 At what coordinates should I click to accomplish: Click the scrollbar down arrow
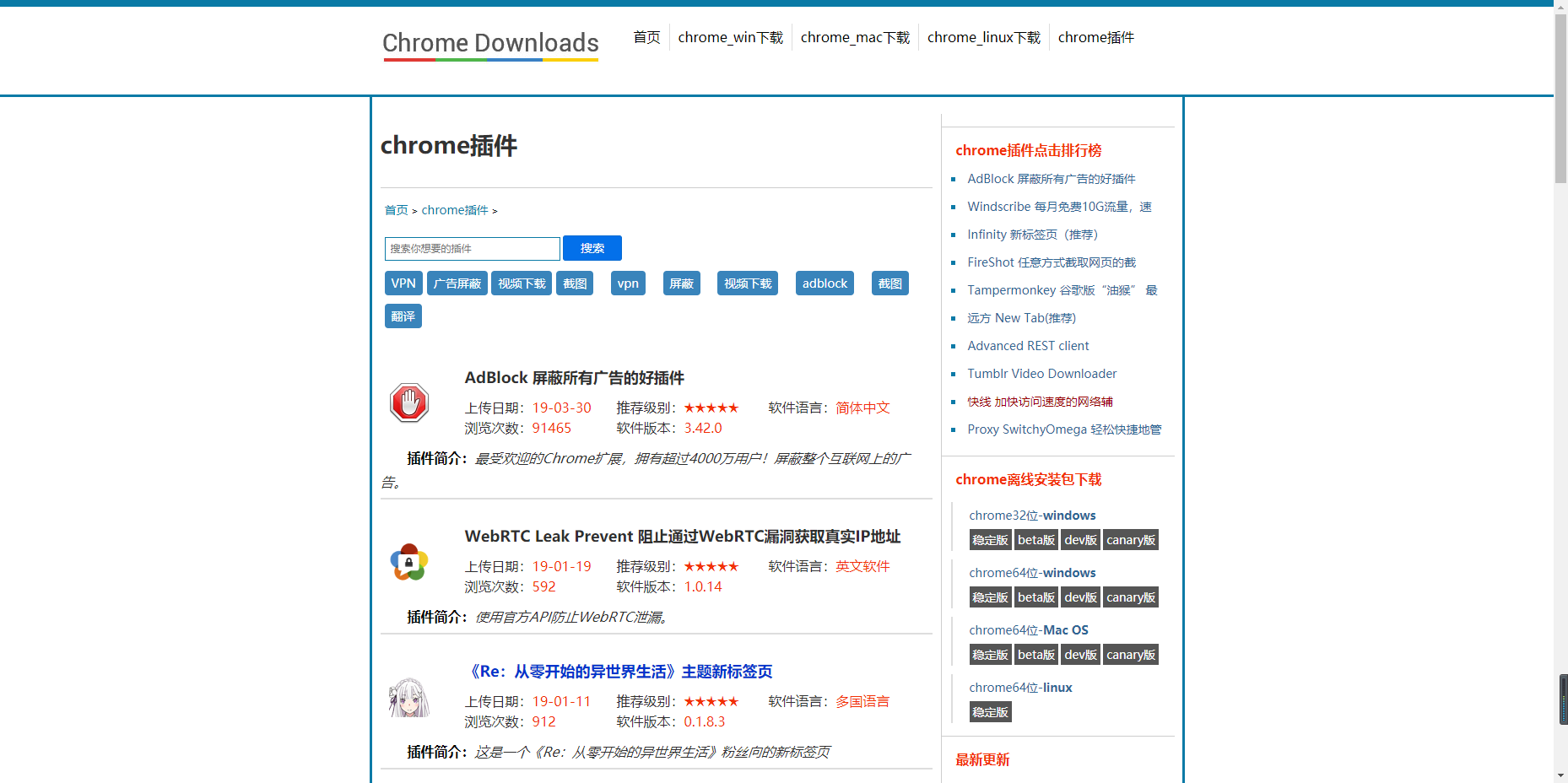1560,775
